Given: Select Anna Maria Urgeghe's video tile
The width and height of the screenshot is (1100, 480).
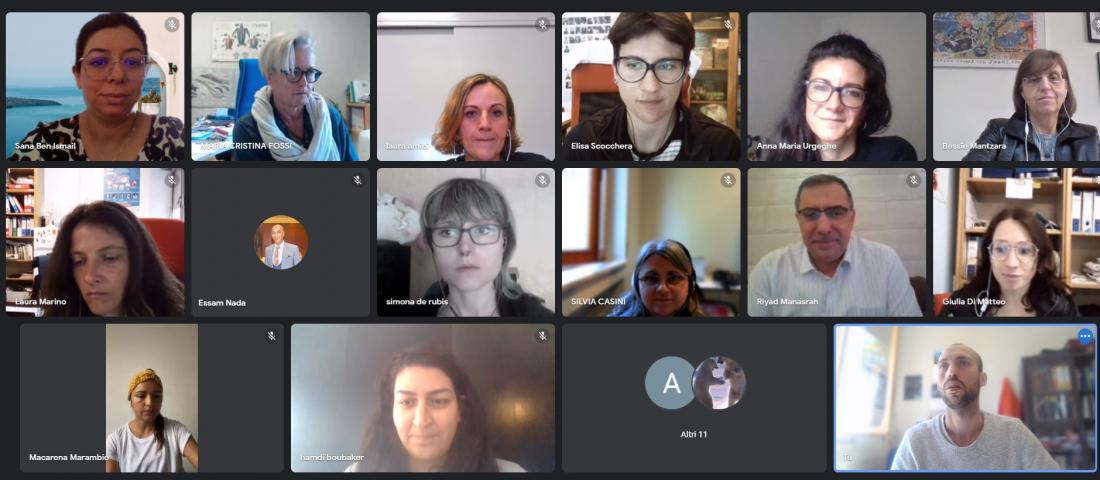Looking at the screenshot, I should pos(836,87).
